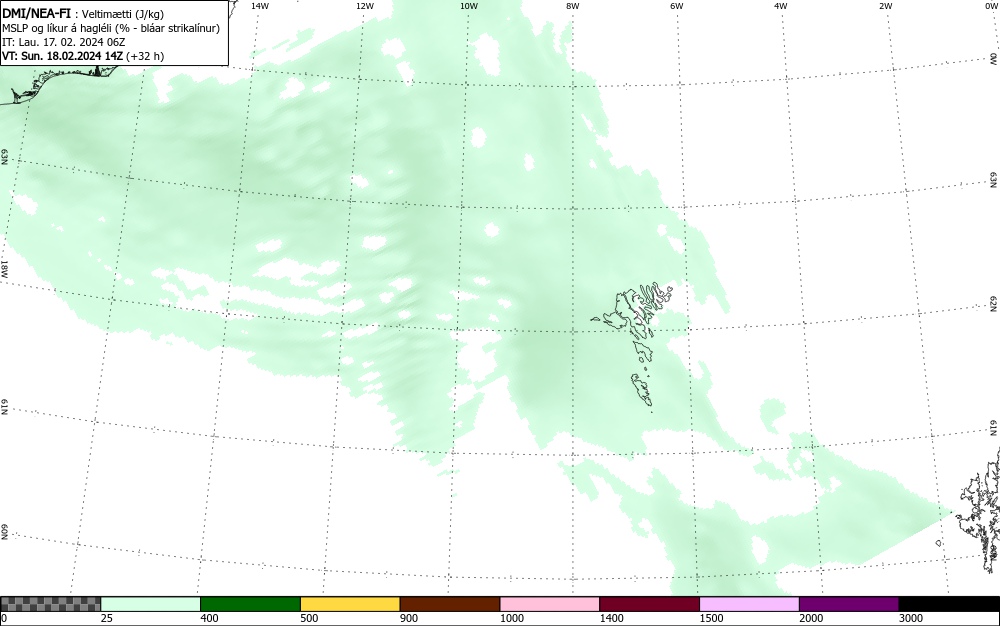Screen dimensions: 1000x626
Task: Click the legend value 25
Action: pyautogui.click(x=107, y=618)
